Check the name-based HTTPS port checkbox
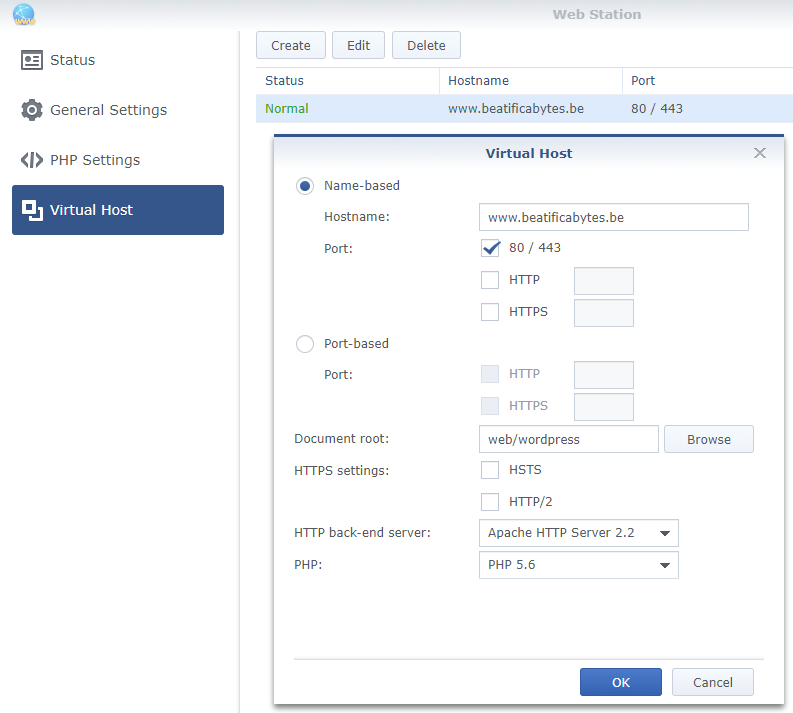This screenshot has height=713, width=793. point(490,312)
